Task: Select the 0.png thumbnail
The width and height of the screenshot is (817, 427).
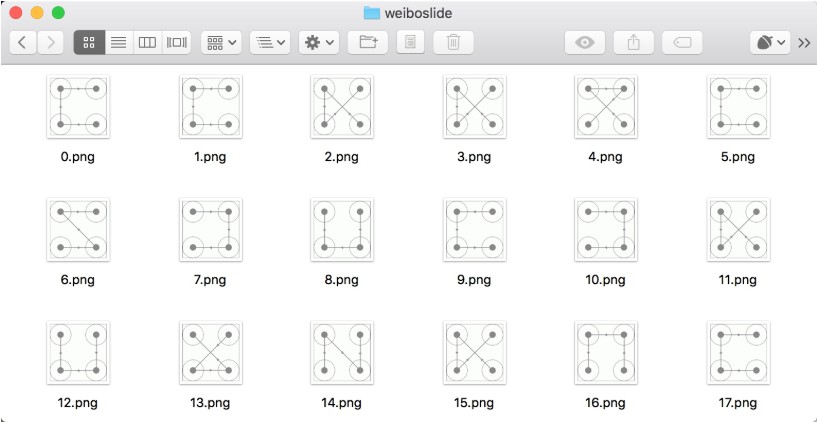Action: click(x=77, y=107)
